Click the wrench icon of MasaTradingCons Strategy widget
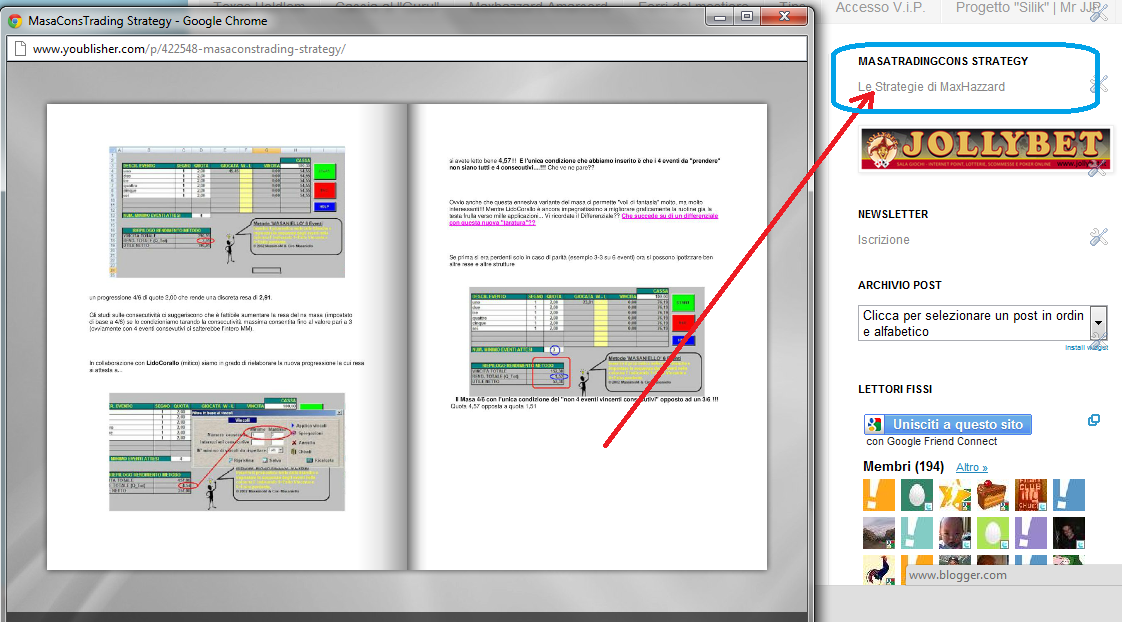The image size is (1122, 626). tap(1098, 85)
